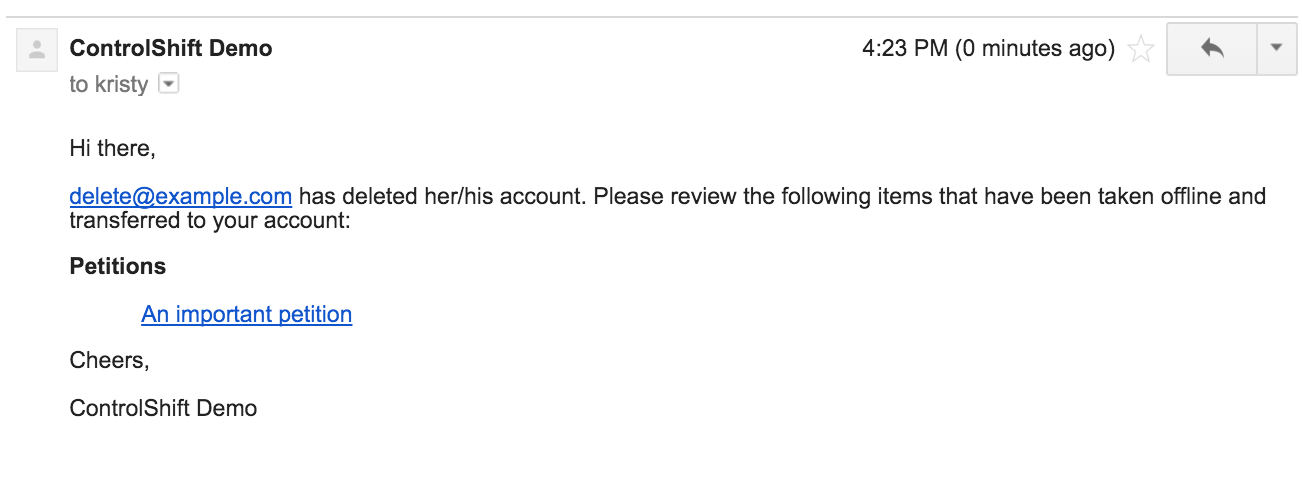
Task: Click the 'Hi there,' greeting line
Action: 113,150
